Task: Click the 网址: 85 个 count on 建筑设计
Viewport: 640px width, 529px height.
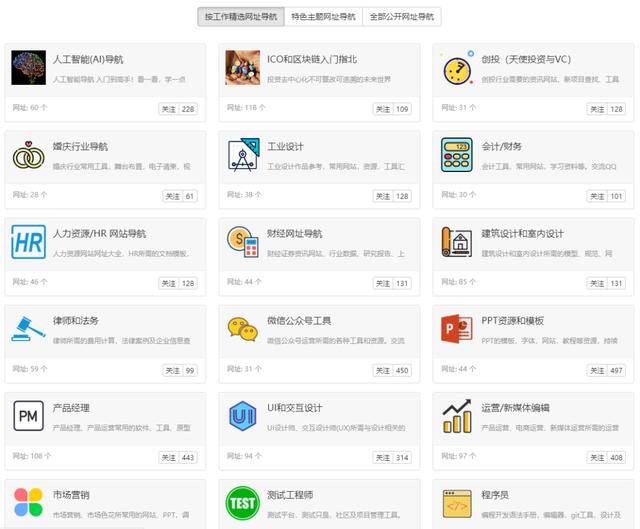Action: pyautogui.click(x=458, y=282)
